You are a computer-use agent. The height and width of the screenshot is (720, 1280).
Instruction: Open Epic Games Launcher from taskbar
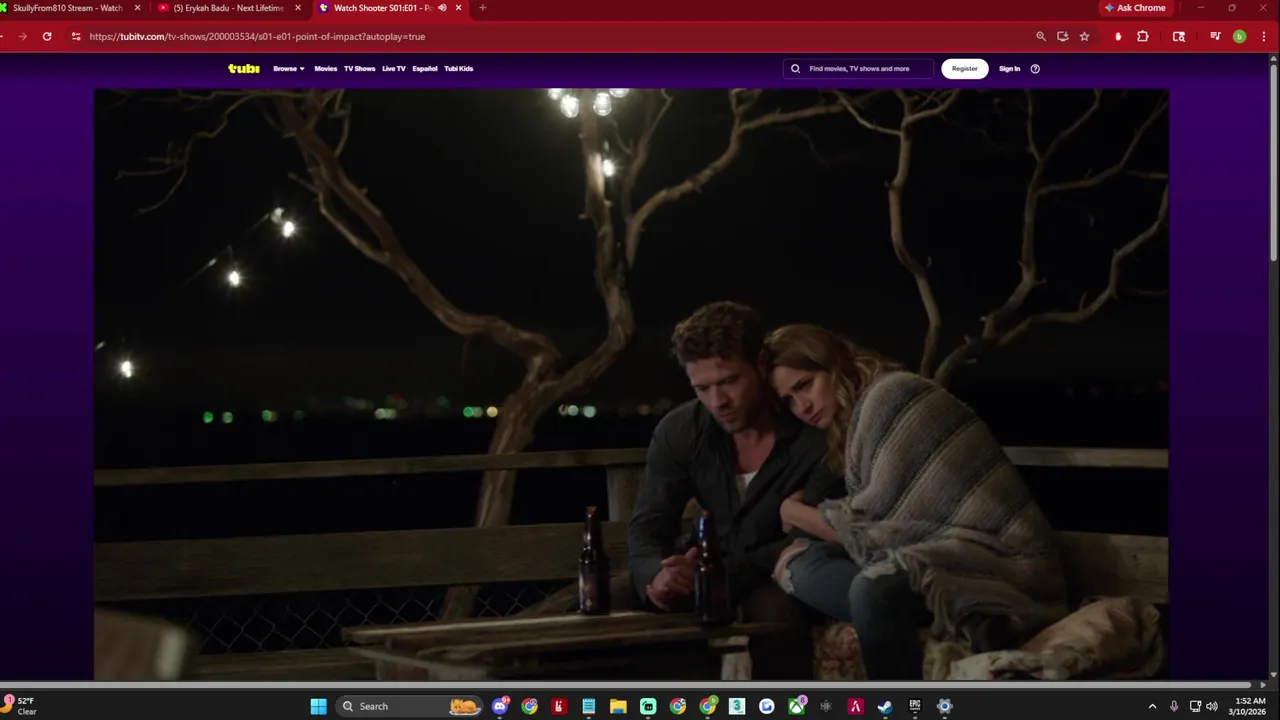pyautogui.click(x=915, y=706)
